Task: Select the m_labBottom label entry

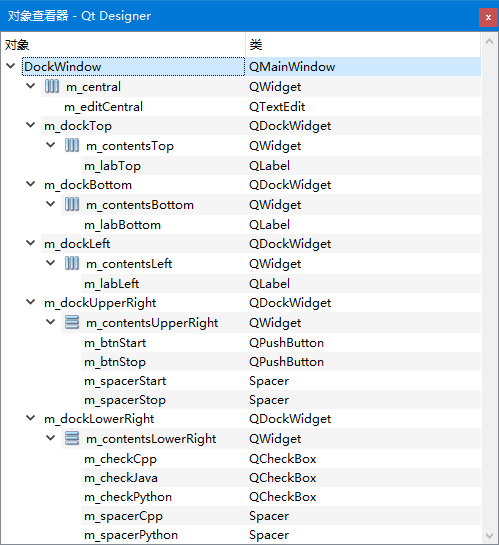Action: coord(122,225)
